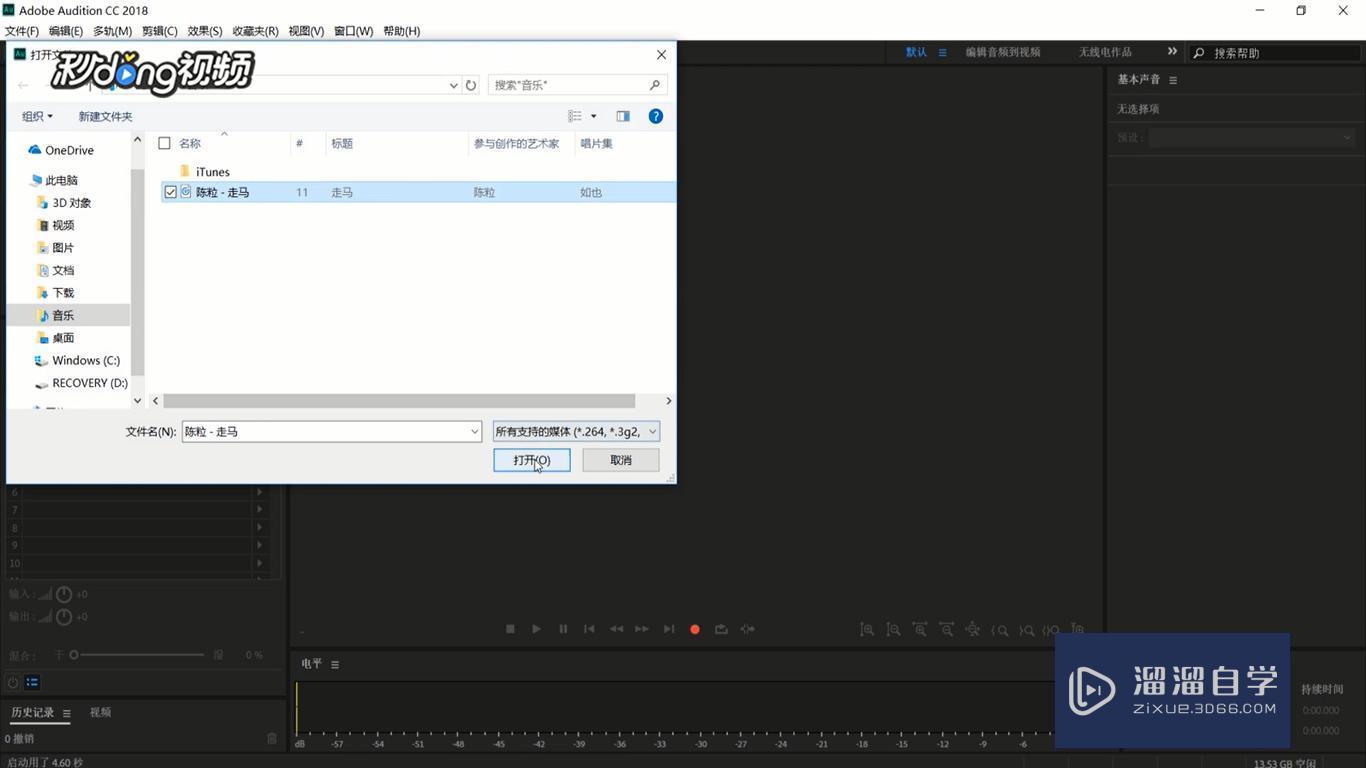Screen dimensions: 1366x768
Task: Check the select-all checkbox in file list header
Action: [164, 143]
